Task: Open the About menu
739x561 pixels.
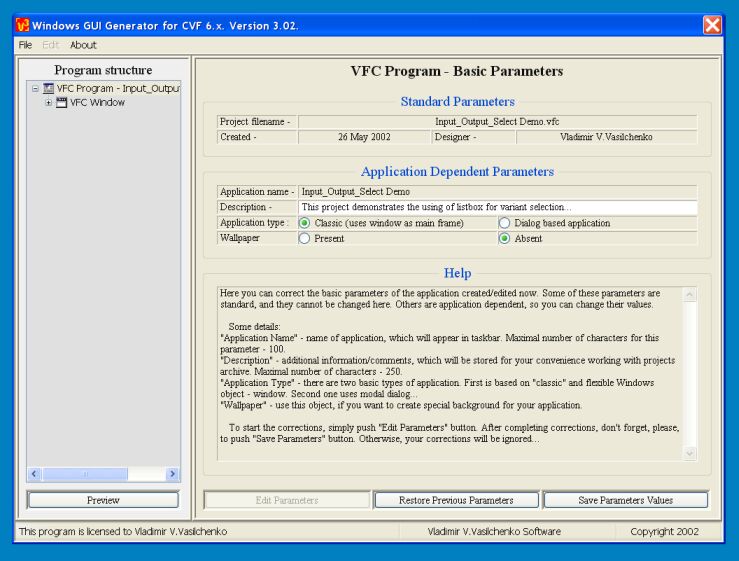Action: tap(83, 45)
